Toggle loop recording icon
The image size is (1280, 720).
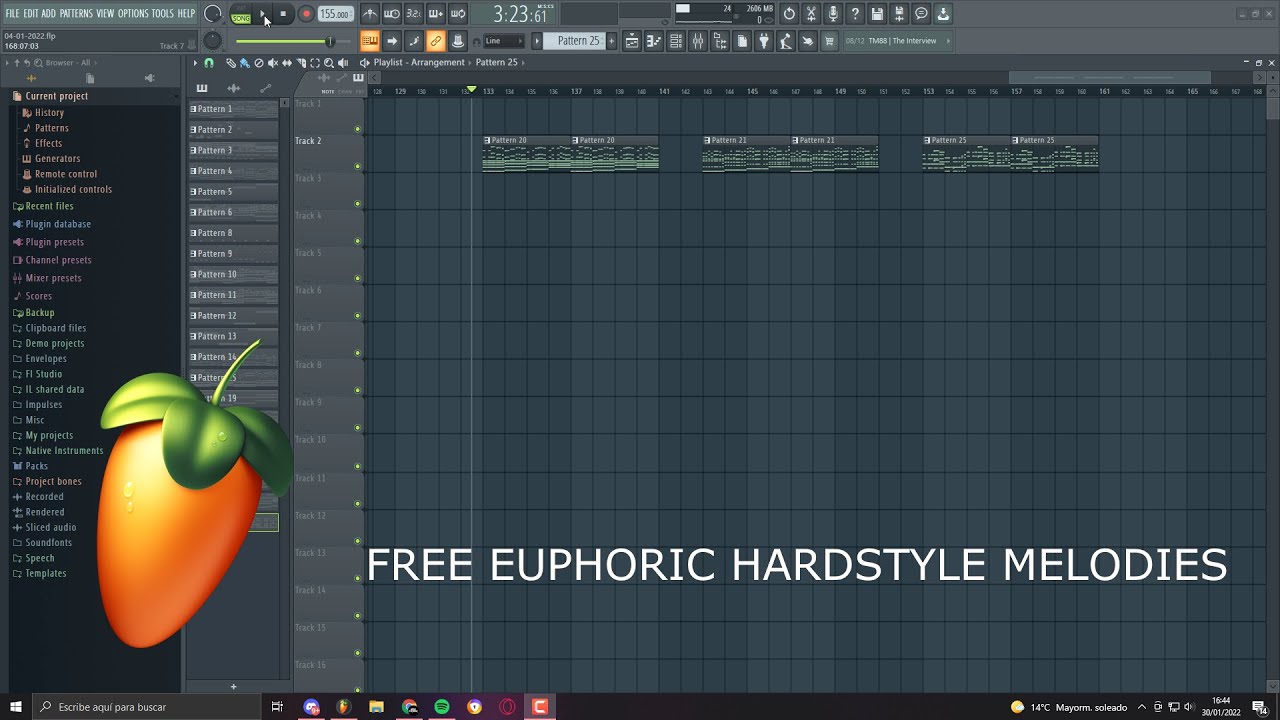pos(458,14)
